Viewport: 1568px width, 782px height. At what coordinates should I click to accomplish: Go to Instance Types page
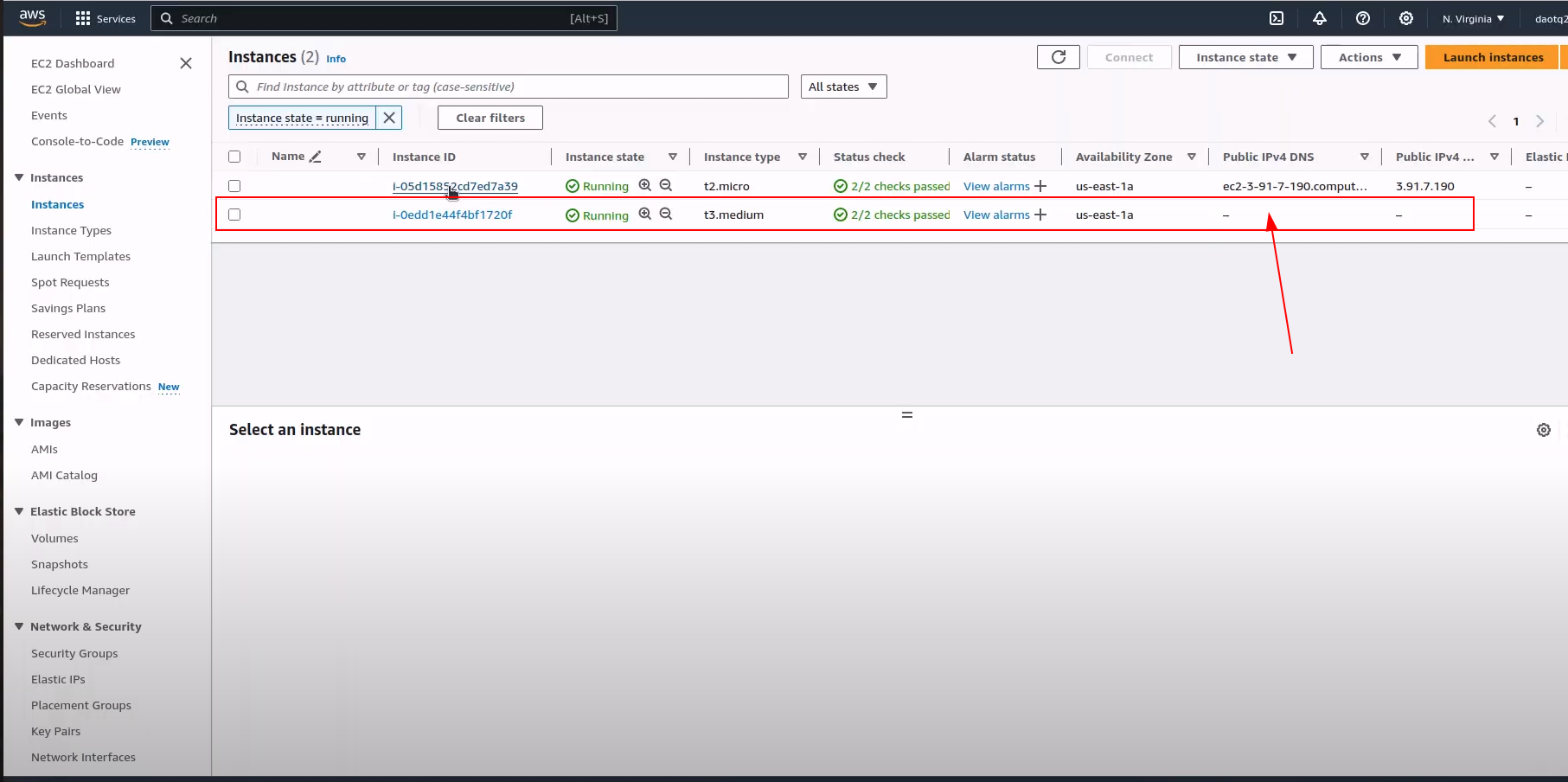[71, 230]
